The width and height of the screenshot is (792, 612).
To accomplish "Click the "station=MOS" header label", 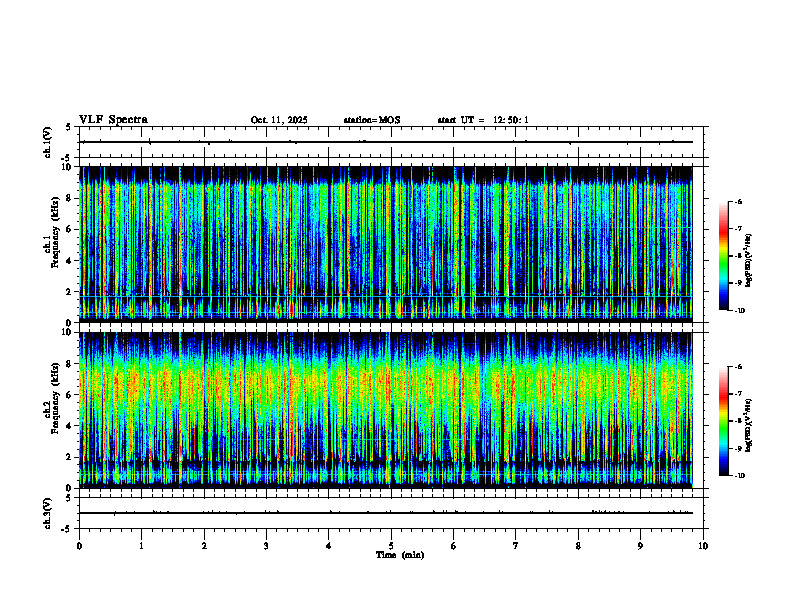I will click(x=372, y=120).
